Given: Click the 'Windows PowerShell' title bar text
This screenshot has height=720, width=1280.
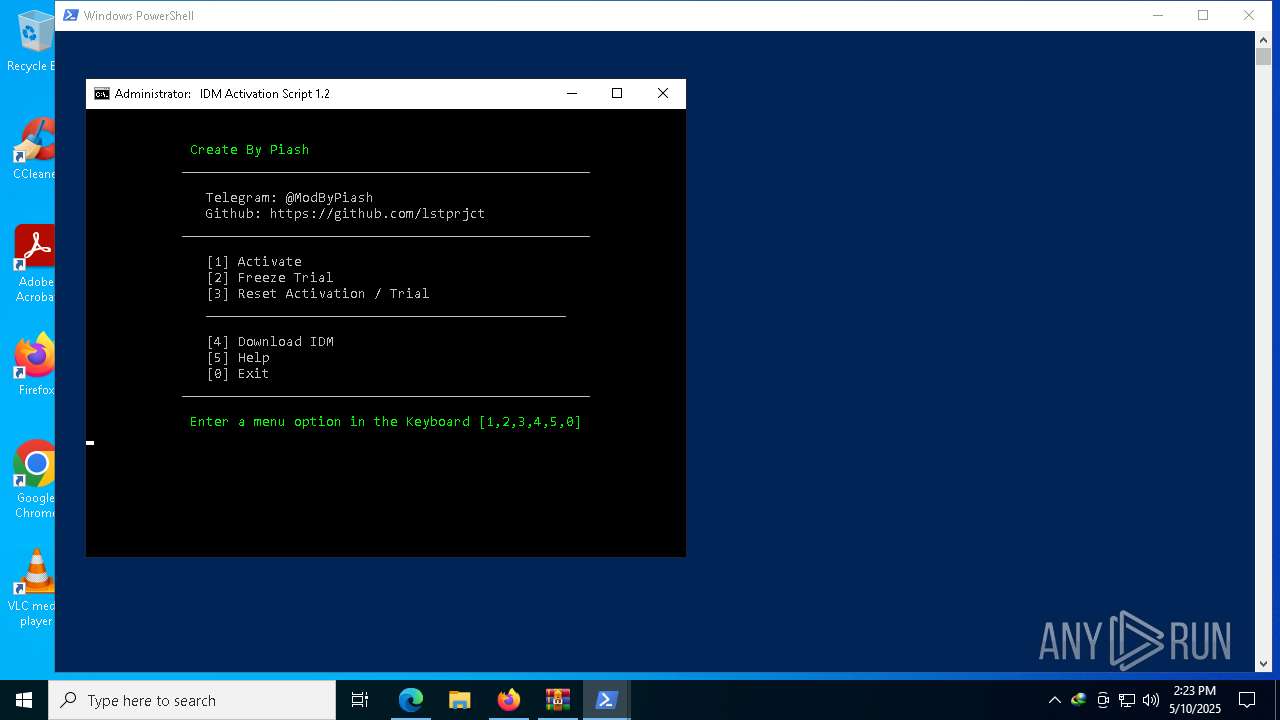Looking at the screenshot, I should [139, 15].
